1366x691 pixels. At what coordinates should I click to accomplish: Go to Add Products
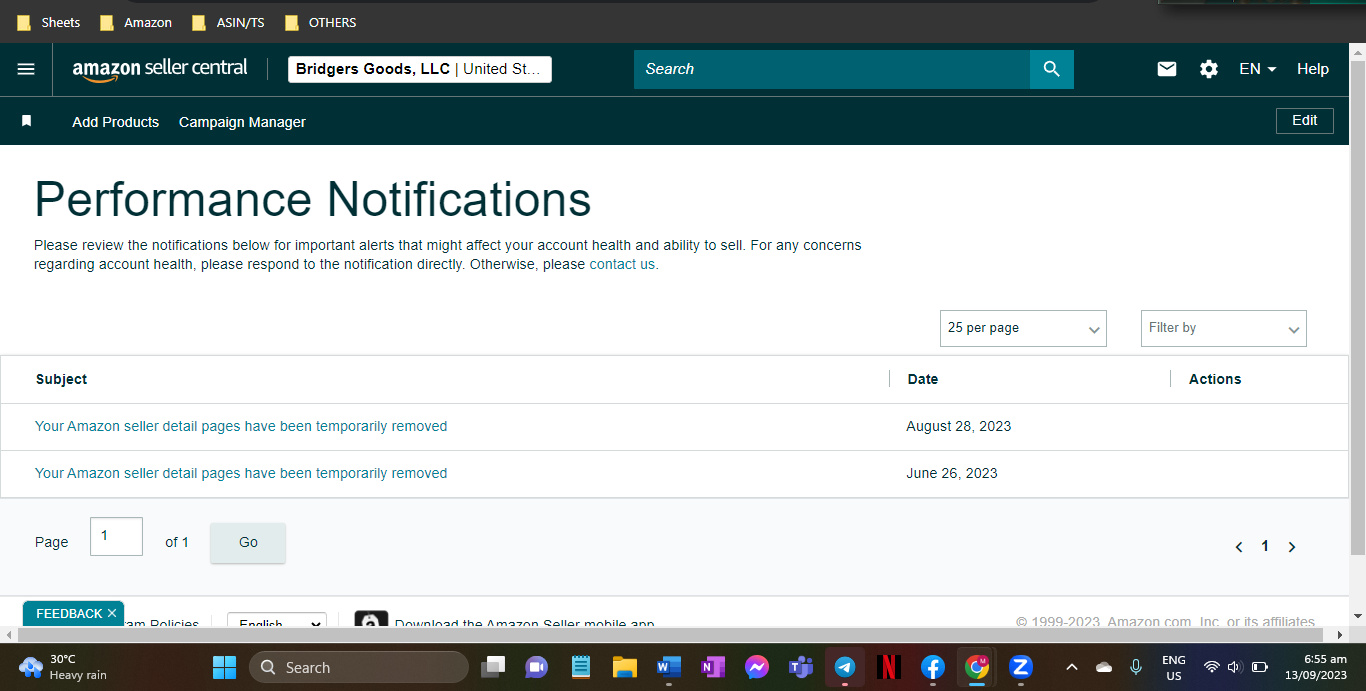115,122
